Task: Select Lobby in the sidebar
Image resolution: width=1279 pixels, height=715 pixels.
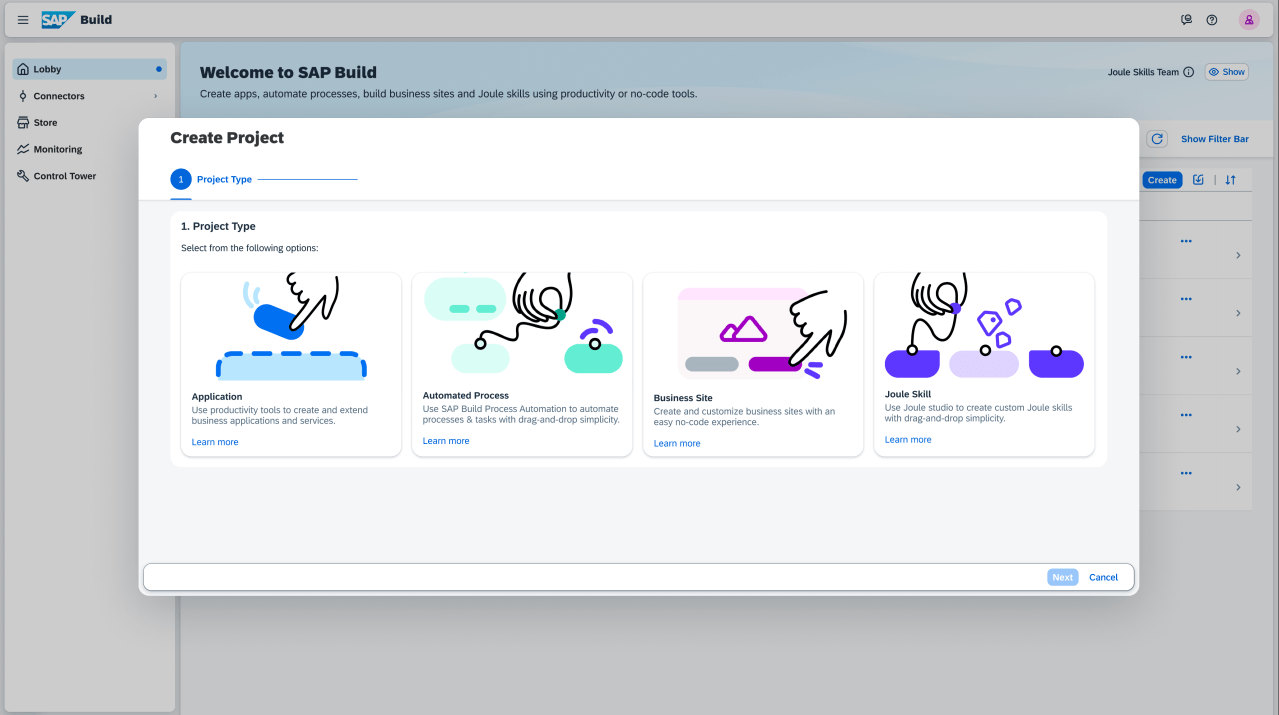Action: point(89,69)
